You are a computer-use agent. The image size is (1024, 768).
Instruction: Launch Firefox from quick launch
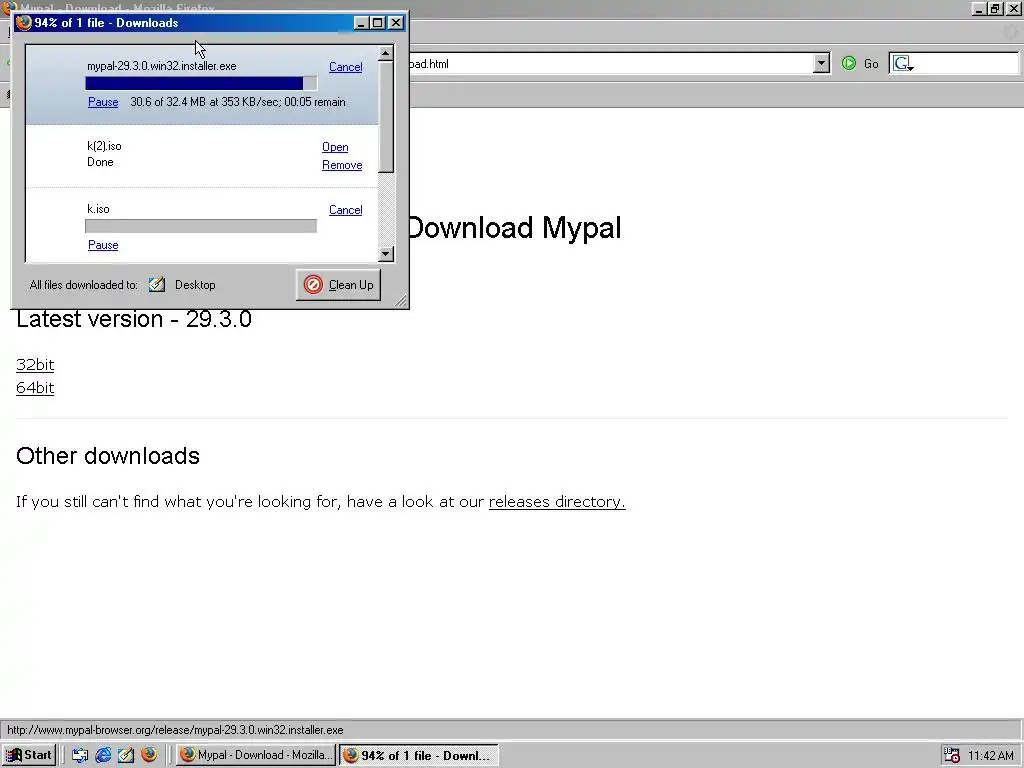149,754
